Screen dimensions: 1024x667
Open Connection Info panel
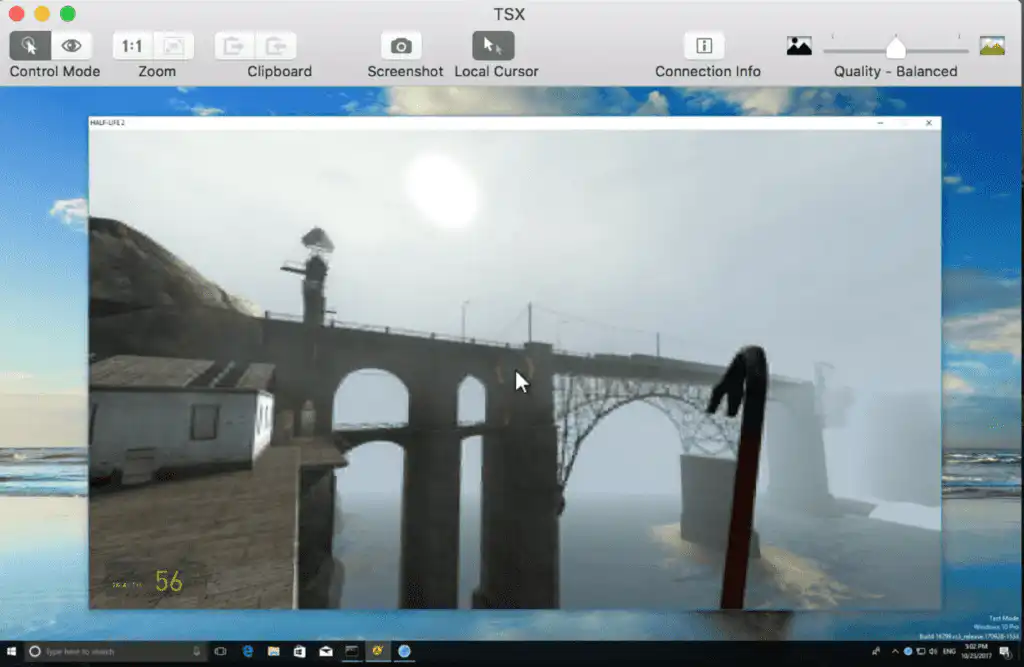pyautogui.click(x=704, y=46)
